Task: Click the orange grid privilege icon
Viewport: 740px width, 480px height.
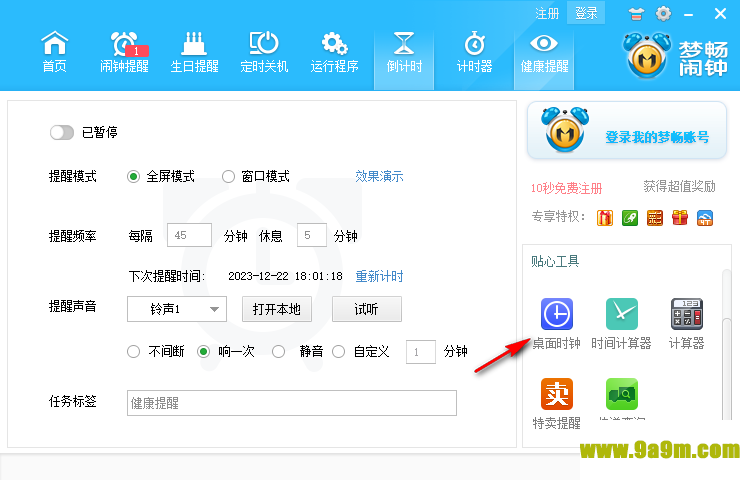Action: click(x=655, y=218)
